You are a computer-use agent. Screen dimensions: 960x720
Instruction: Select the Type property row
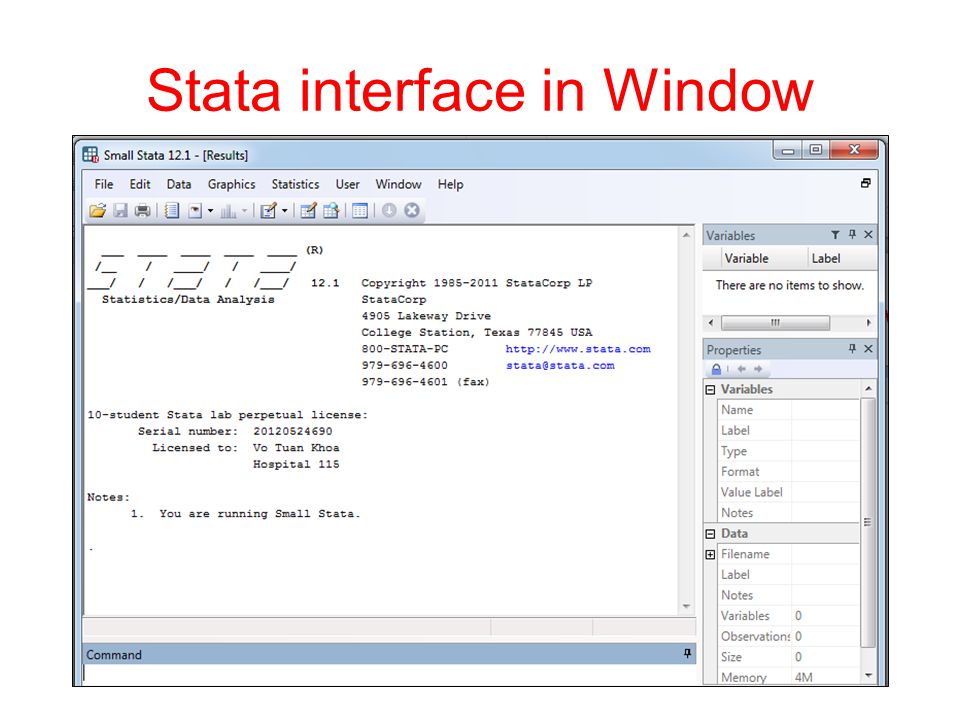pyautogui.click(x=789, y=451)
